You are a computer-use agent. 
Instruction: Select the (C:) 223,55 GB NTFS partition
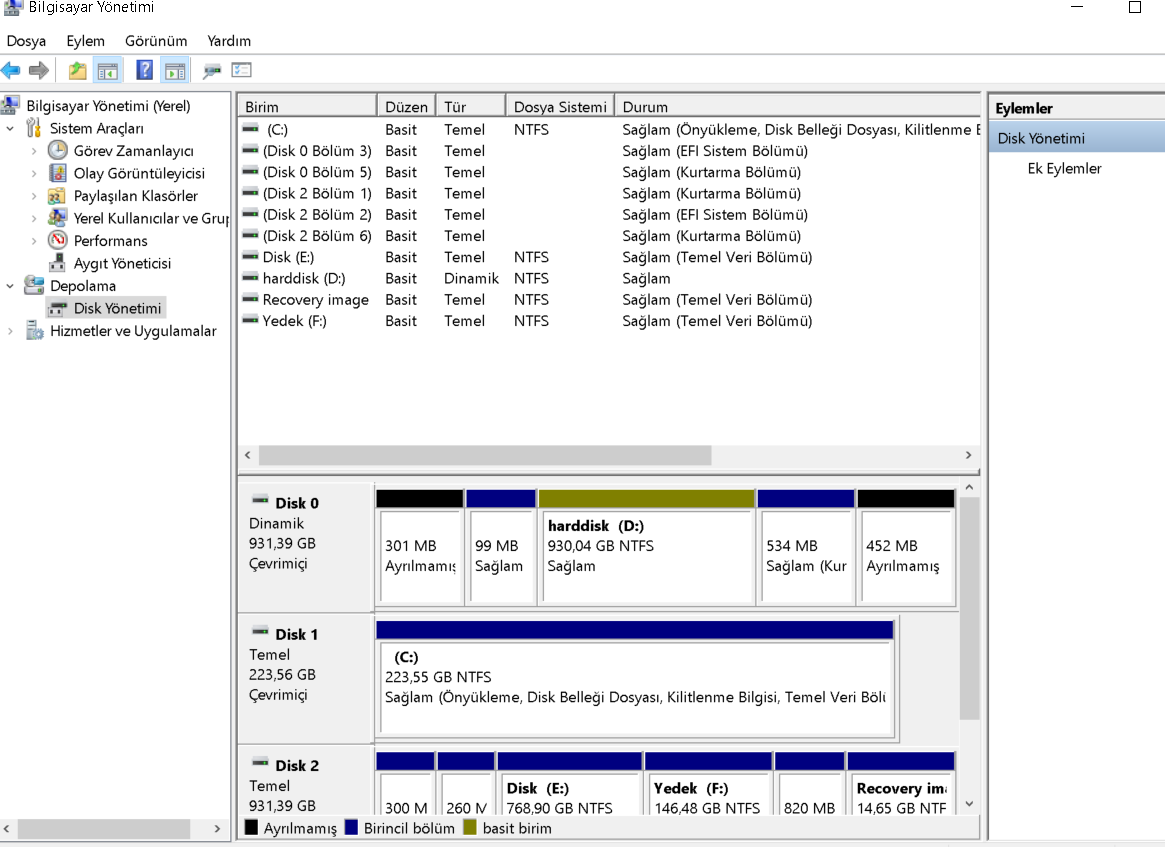[635, 679]
